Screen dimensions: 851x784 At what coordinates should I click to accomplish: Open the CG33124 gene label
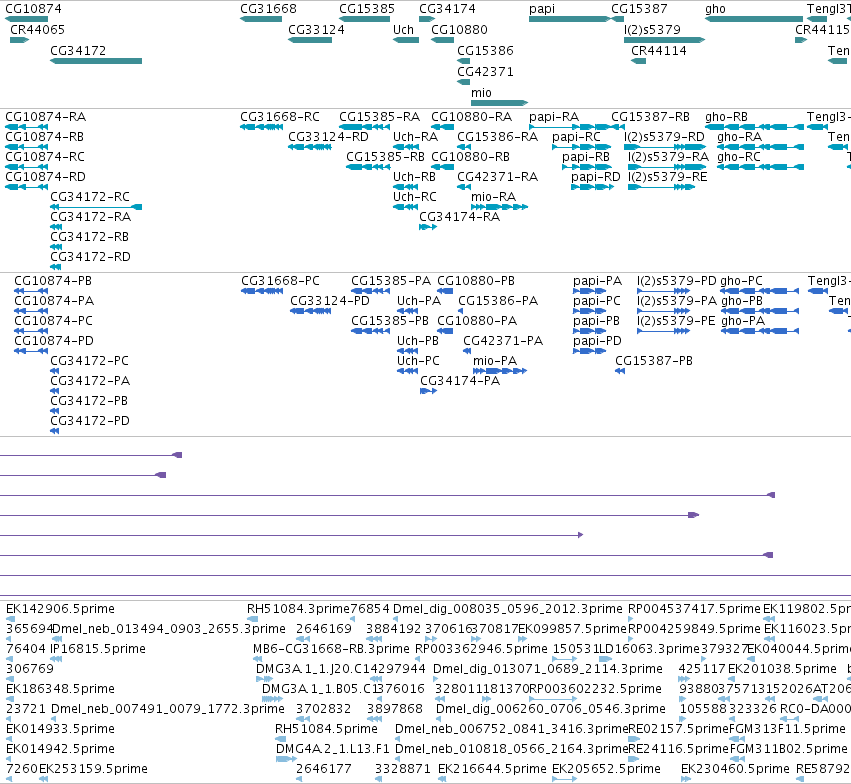[316, 29]
